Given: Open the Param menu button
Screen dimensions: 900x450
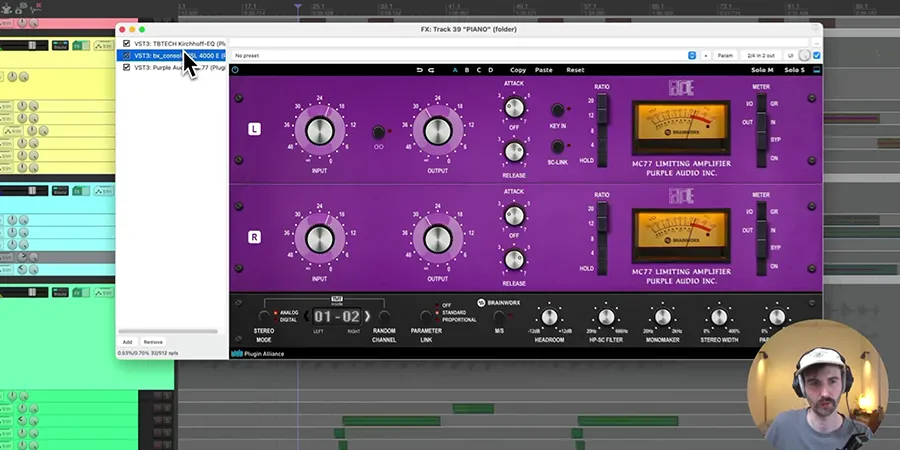Looking at the screenshot, I should (x=725, y=56).
